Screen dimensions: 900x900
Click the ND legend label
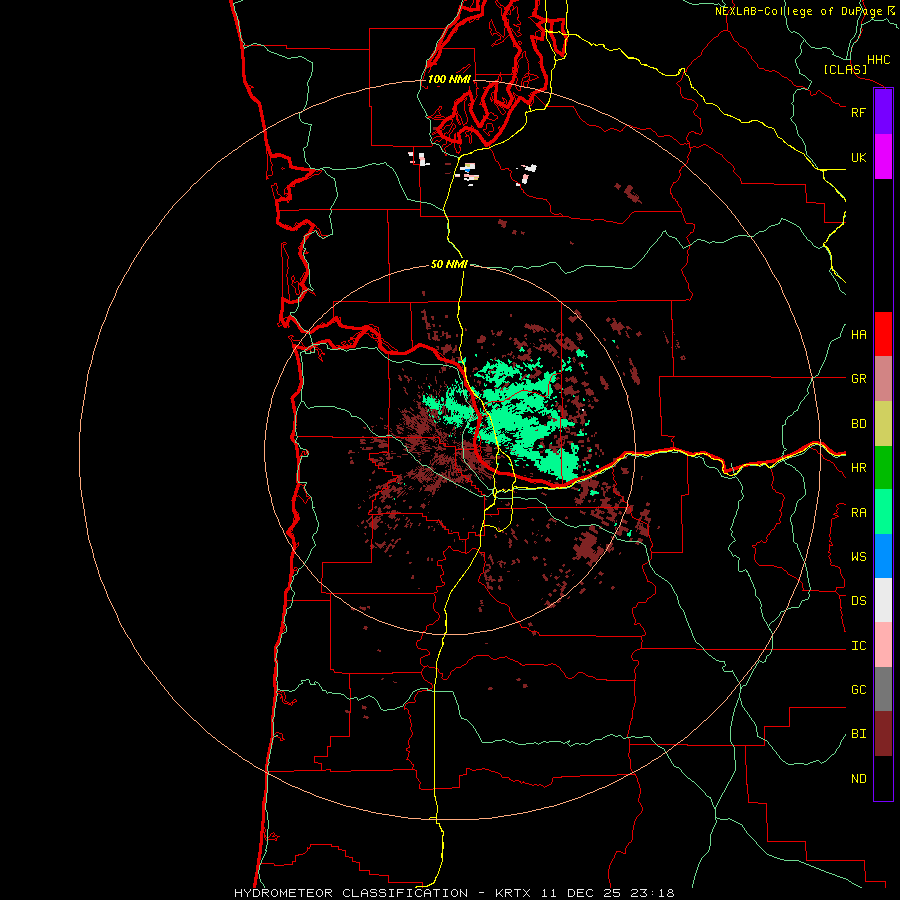click(858, 779)
